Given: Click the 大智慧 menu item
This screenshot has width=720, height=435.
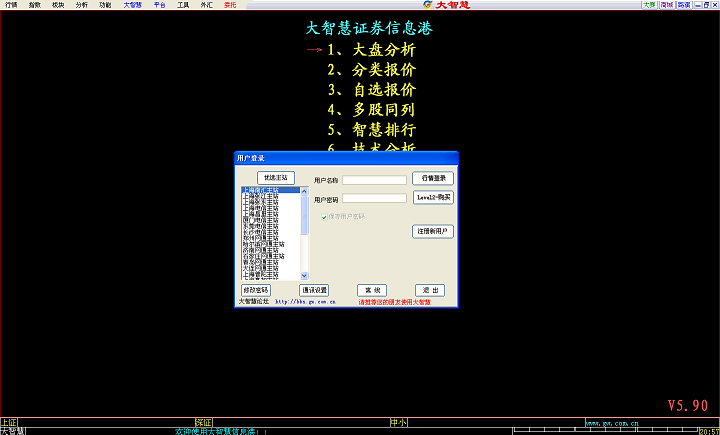Looking at the screenshot, I should [133, 5].
